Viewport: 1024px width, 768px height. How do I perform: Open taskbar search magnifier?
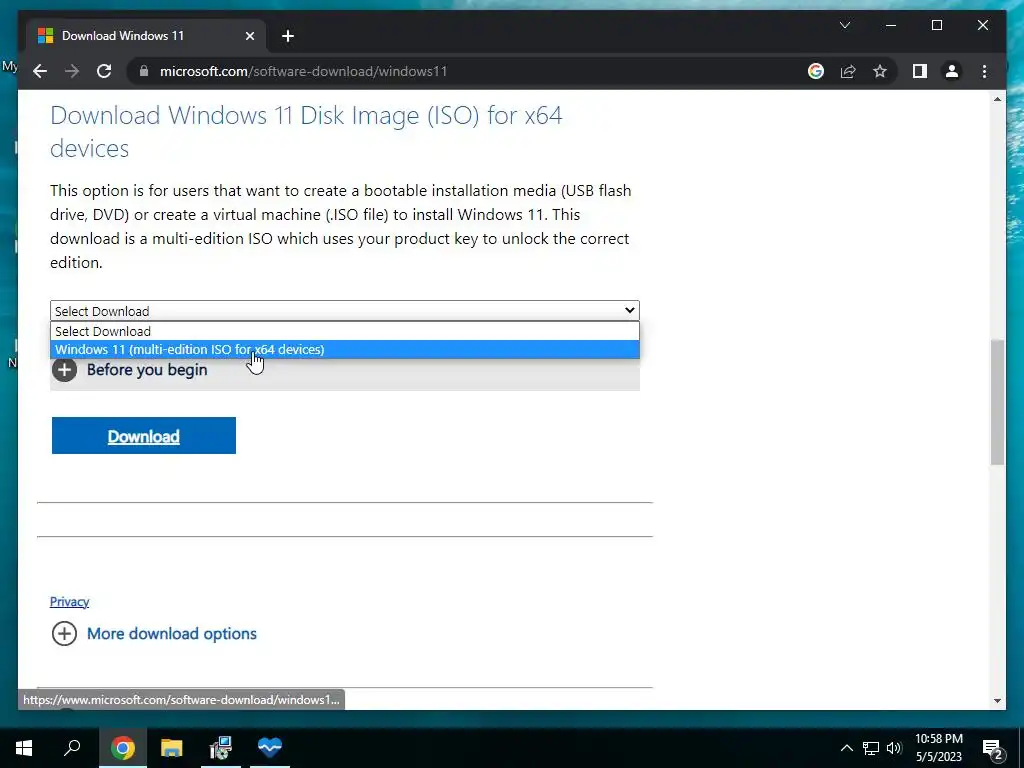(x=72, y=748)
